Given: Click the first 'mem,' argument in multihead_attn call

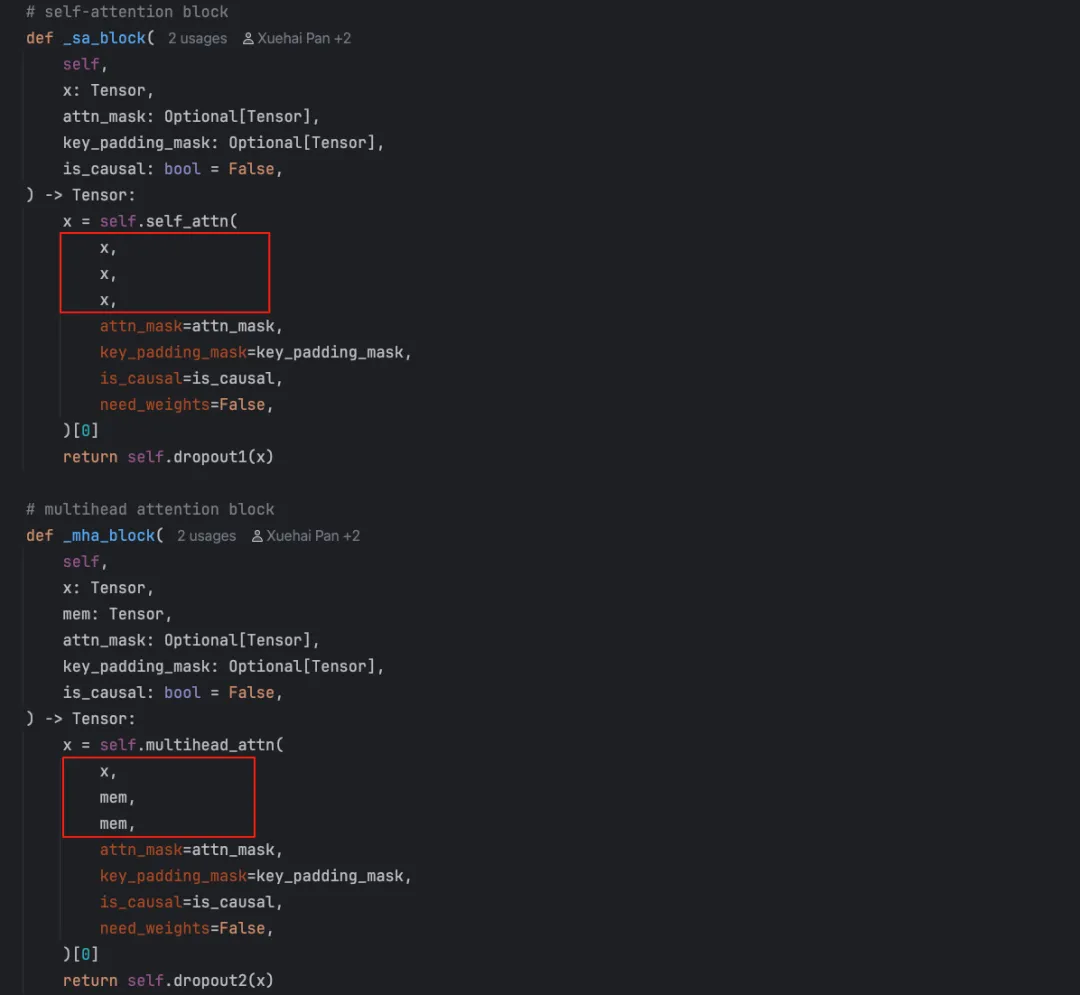Looking at the screenshot, I should 117,798.
